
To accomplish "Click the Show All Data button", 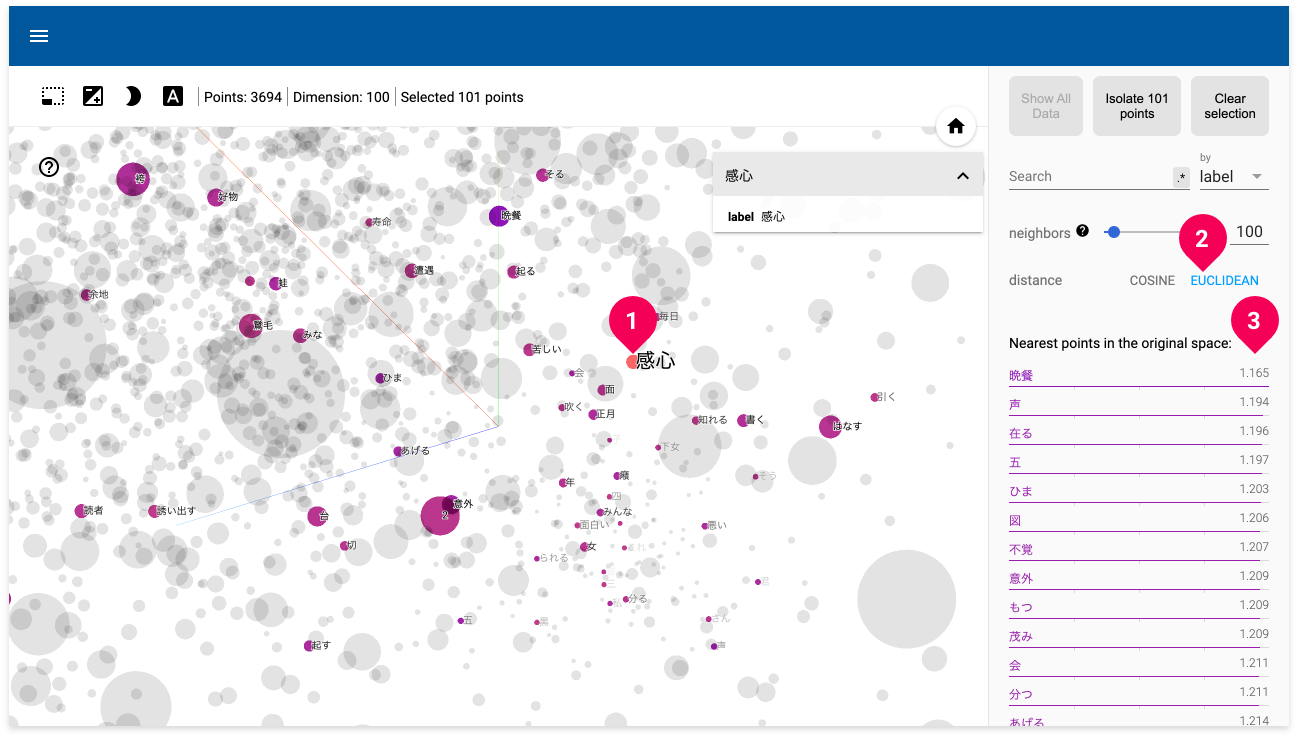I will coord(1046,106).
